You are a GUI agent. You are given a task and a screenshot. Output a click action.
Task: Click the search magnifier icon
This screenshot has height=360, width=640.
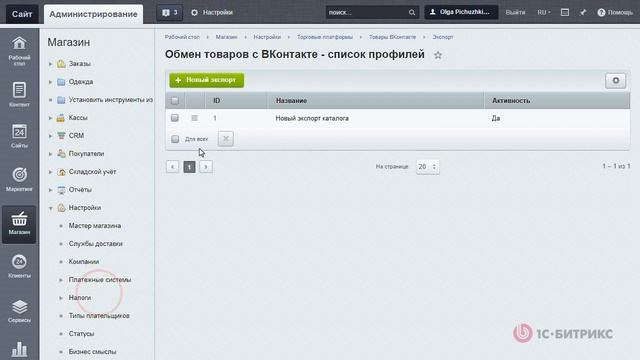coord(412,13)
